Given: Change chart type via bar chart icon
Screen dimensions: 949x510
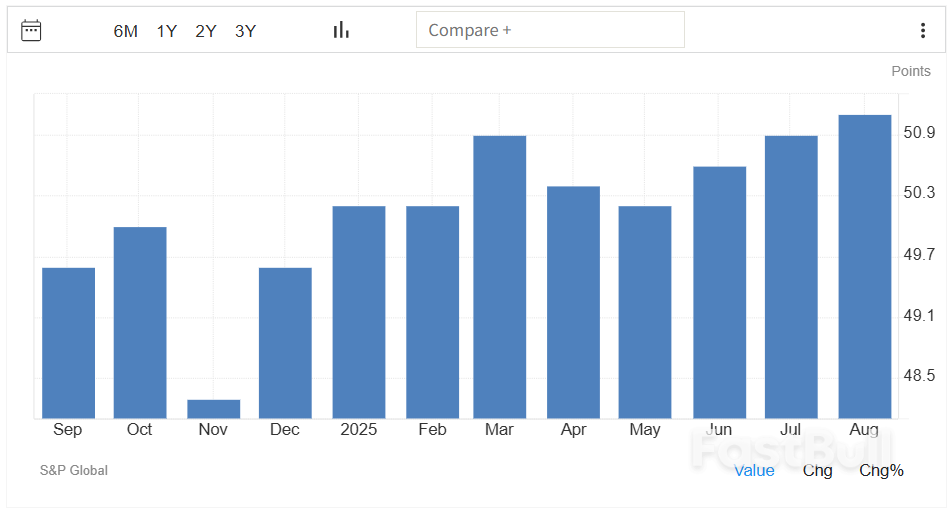Looking at the screenshot, I should (341, 30).
